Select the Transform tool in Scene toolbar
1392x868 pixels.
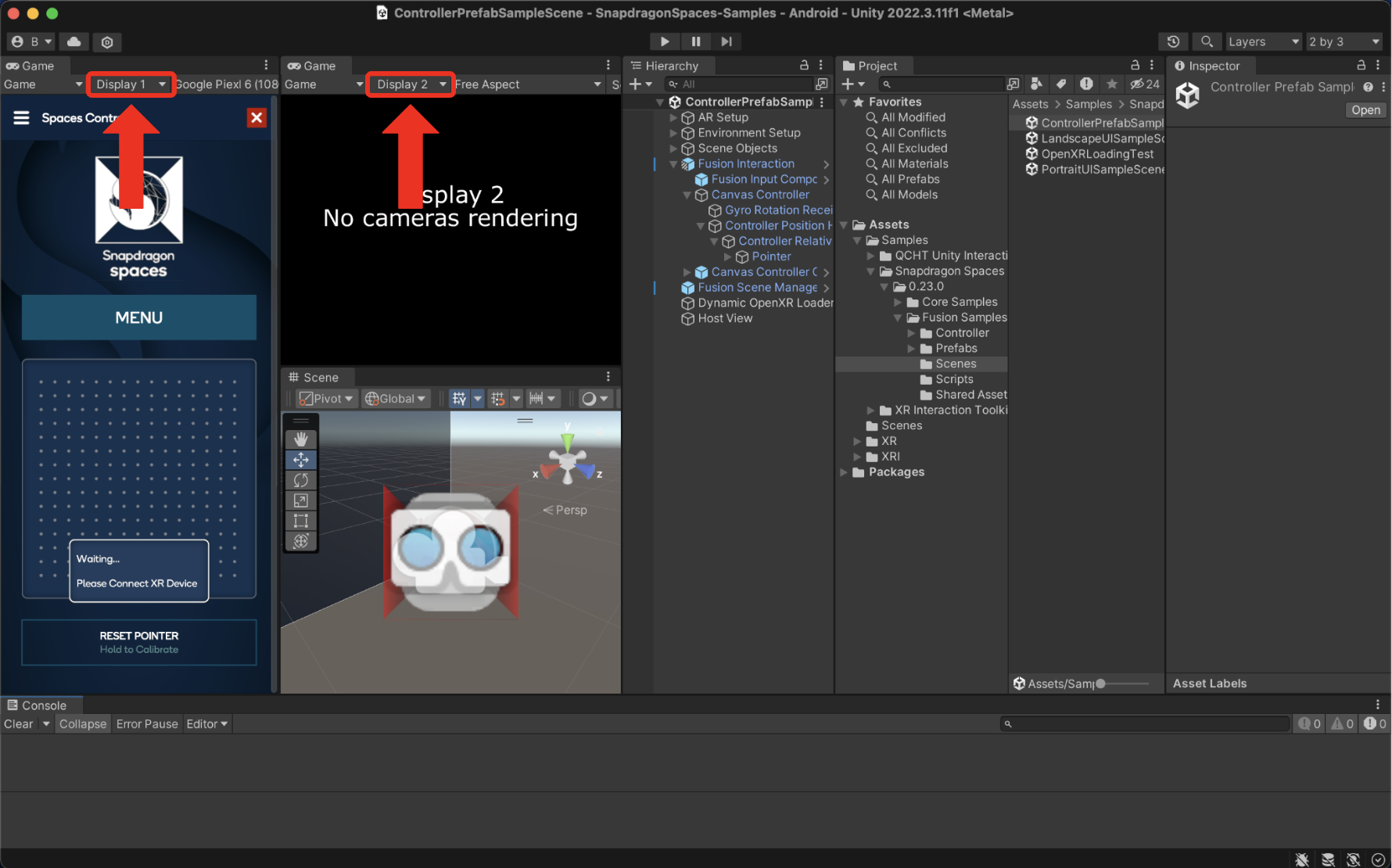point(300,541)
